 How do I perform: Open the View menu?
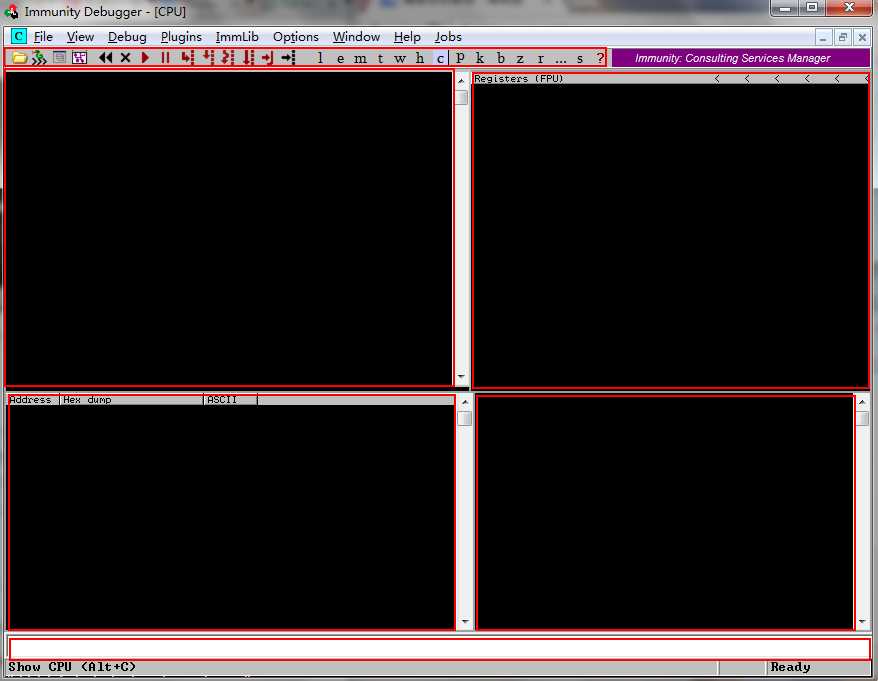80,37
